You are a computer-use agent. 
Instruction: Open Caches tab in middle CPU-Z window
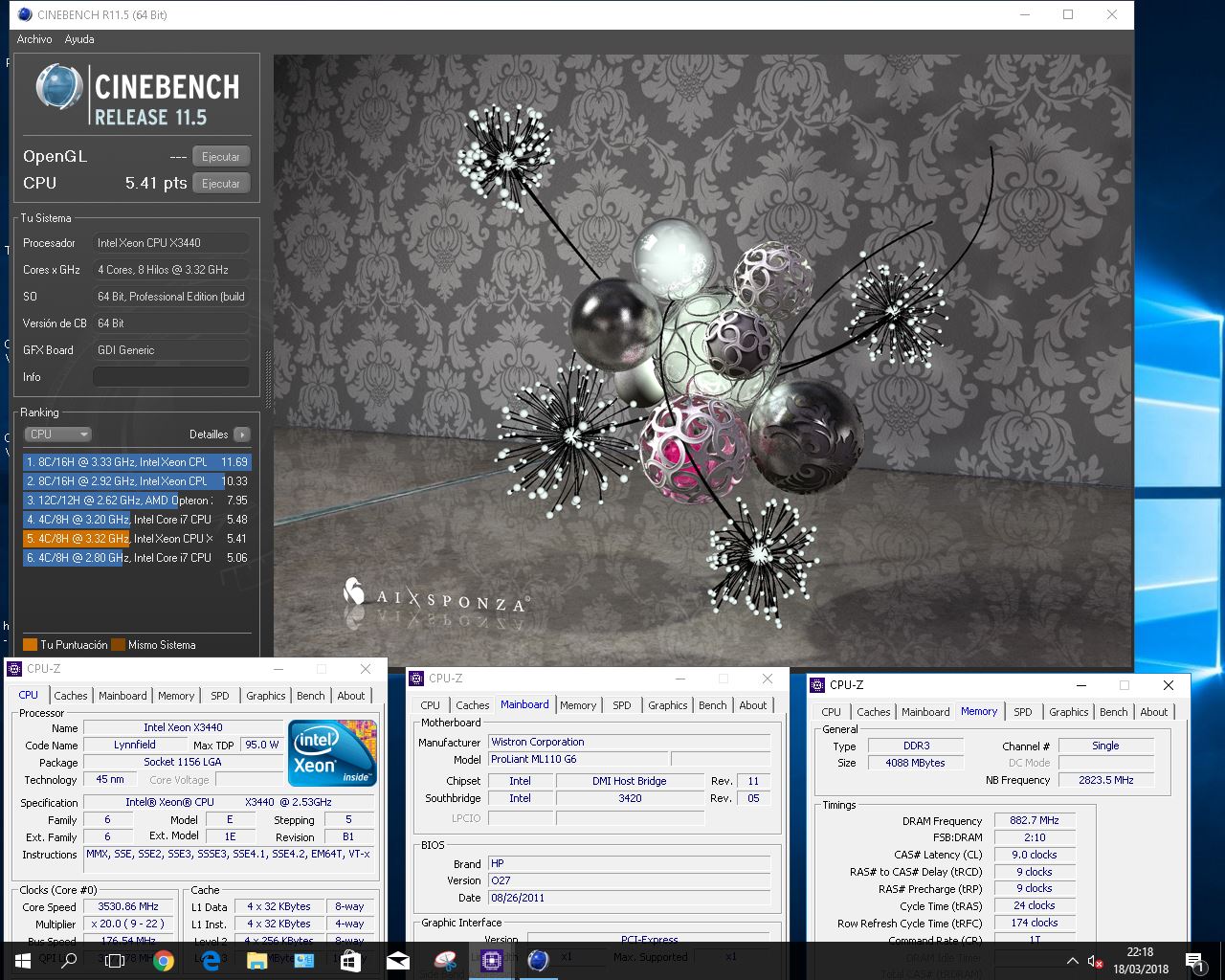(x=473, y=705)
